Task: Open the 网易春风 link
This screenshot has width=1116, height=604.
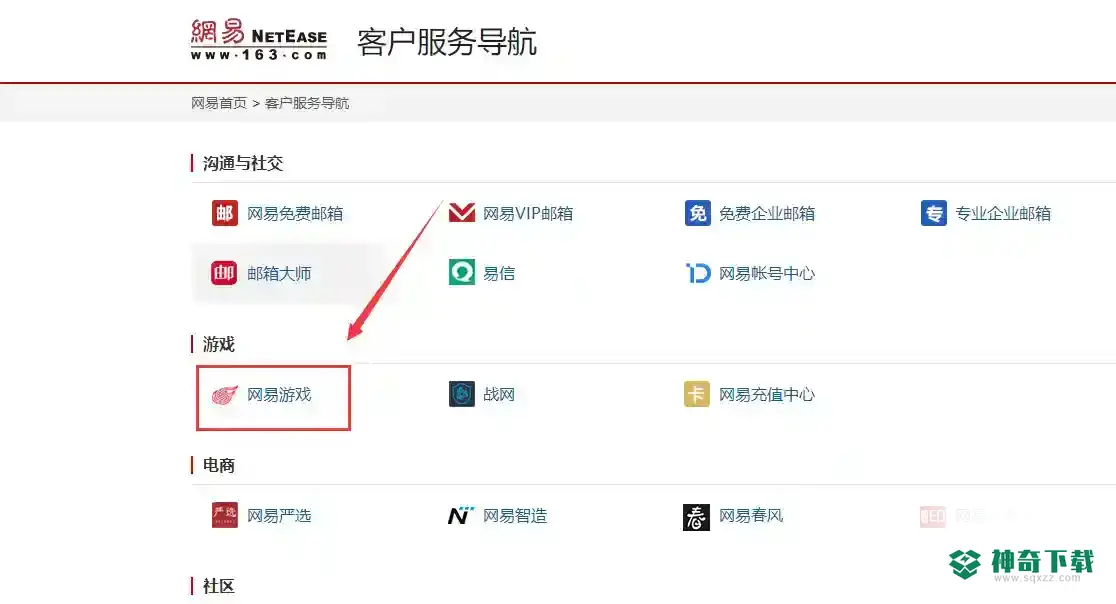Action: [x=751, y=515]
